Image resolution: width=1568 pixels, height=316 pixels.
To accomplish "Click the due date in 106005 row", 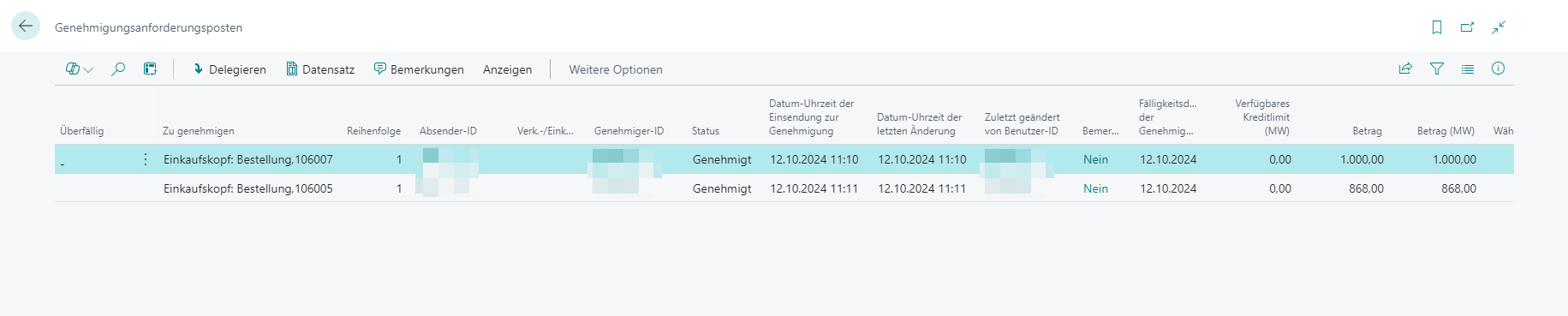I will tap(1168, 188).
